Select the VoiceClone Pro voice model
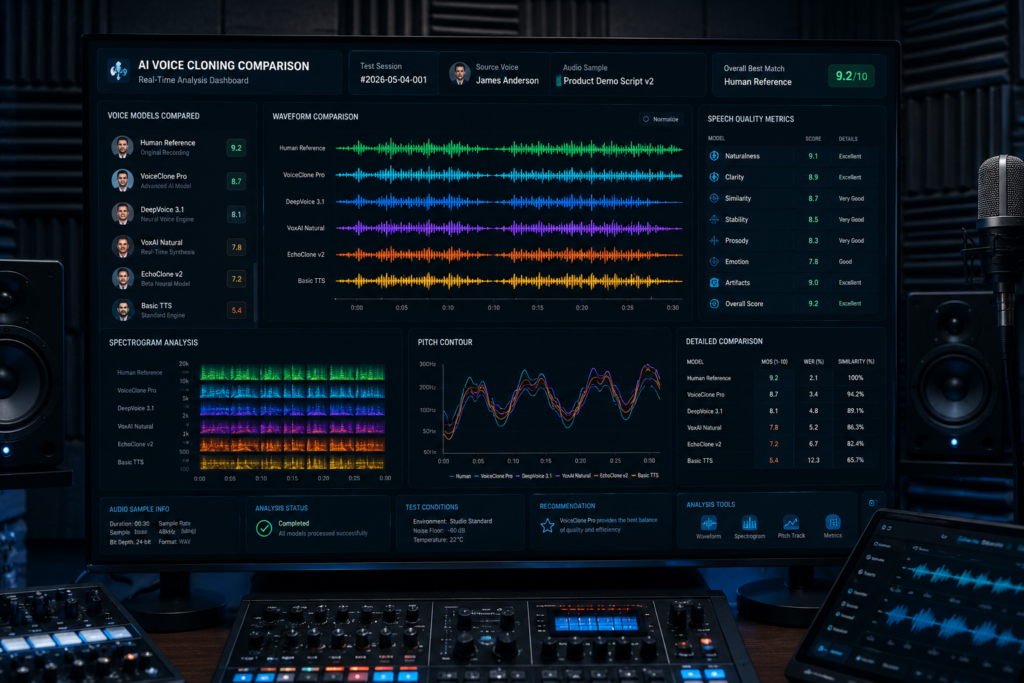Screen dimensions: 1024x683 pos(178,181)
